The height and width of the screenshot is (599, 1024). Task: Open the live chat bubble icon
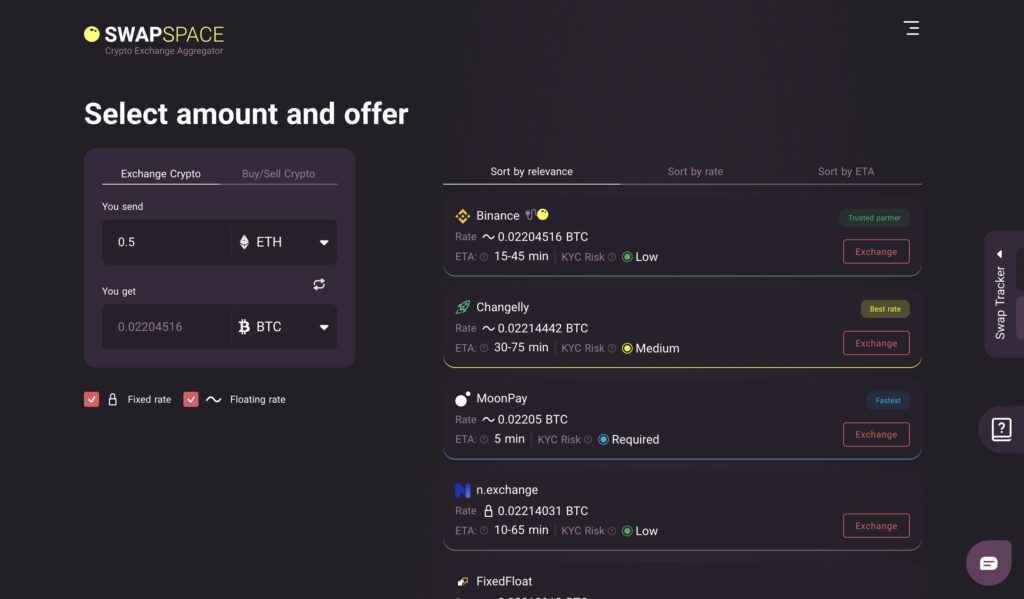pyautogui.click(x=988, y=563)
